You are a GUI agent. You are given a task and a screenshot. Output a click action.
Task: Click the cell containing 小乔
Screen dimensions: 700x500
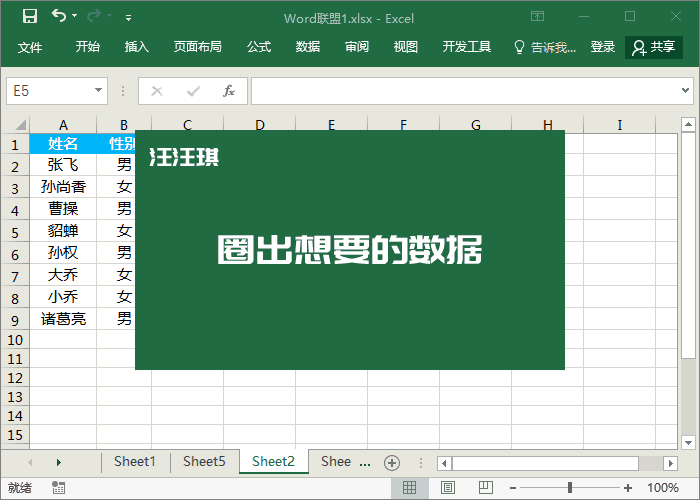click(63, 296)
